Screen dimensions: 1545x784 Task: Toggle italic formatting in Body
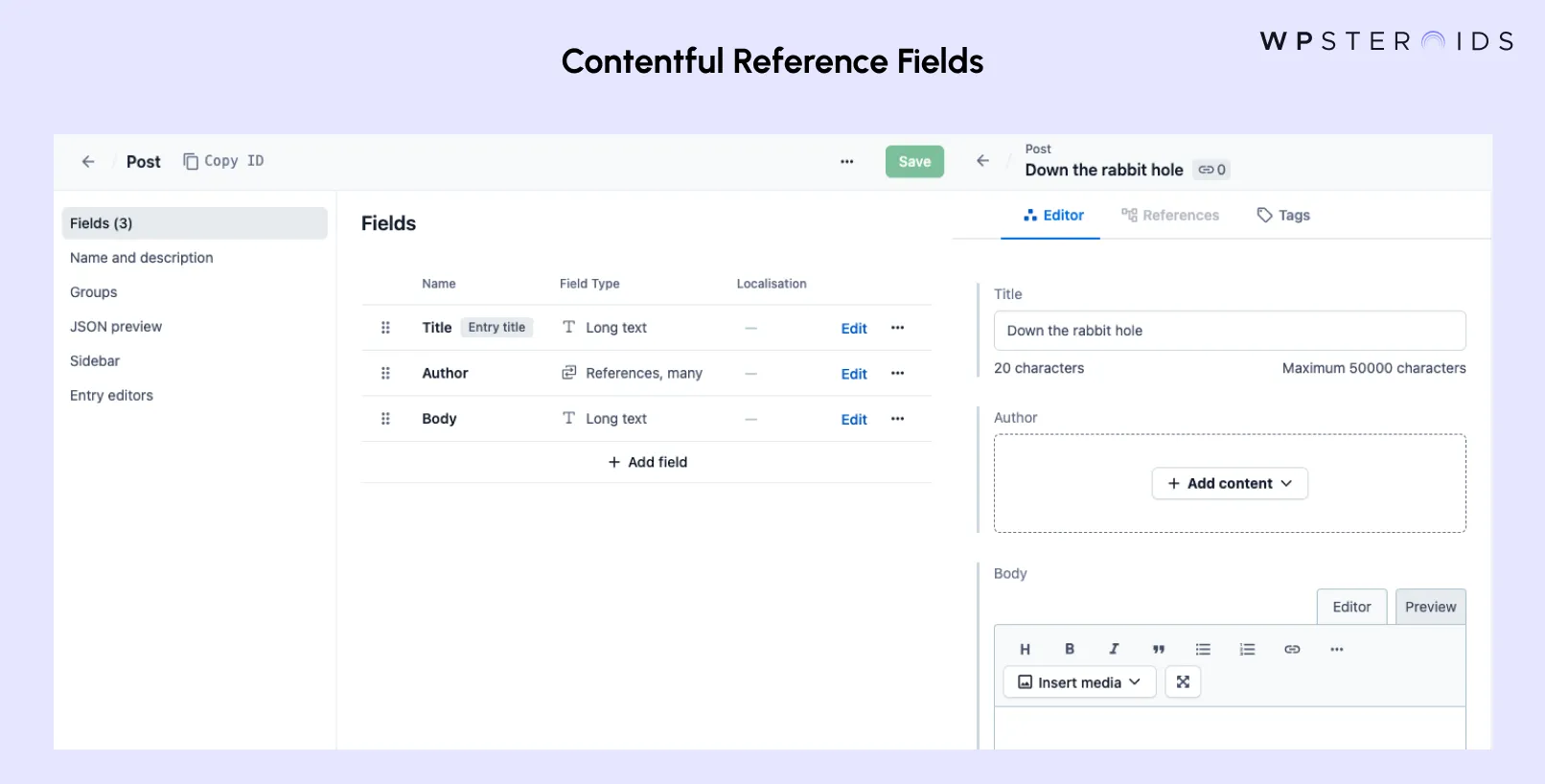coord(1114,649)
